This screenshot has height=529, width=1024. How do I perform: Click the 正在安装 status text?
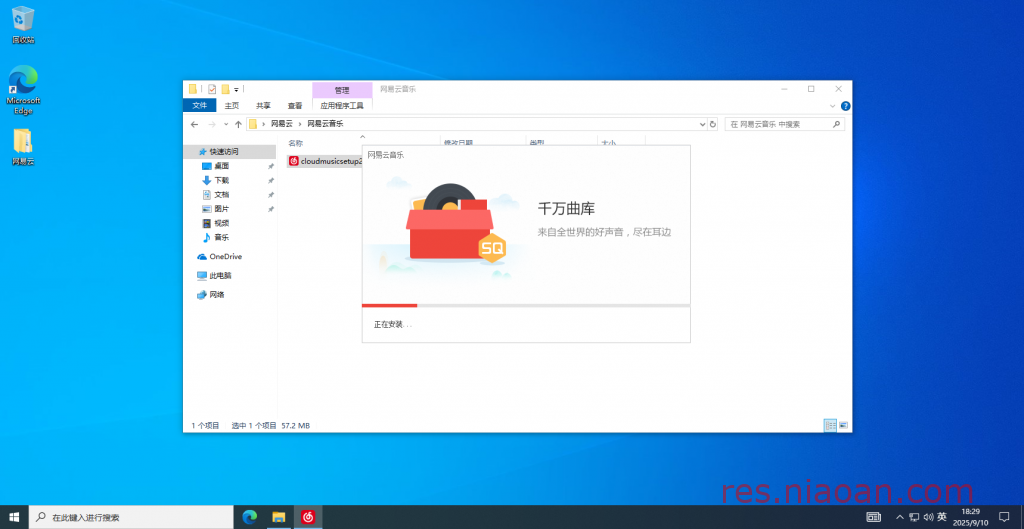(x=392, y=325)
